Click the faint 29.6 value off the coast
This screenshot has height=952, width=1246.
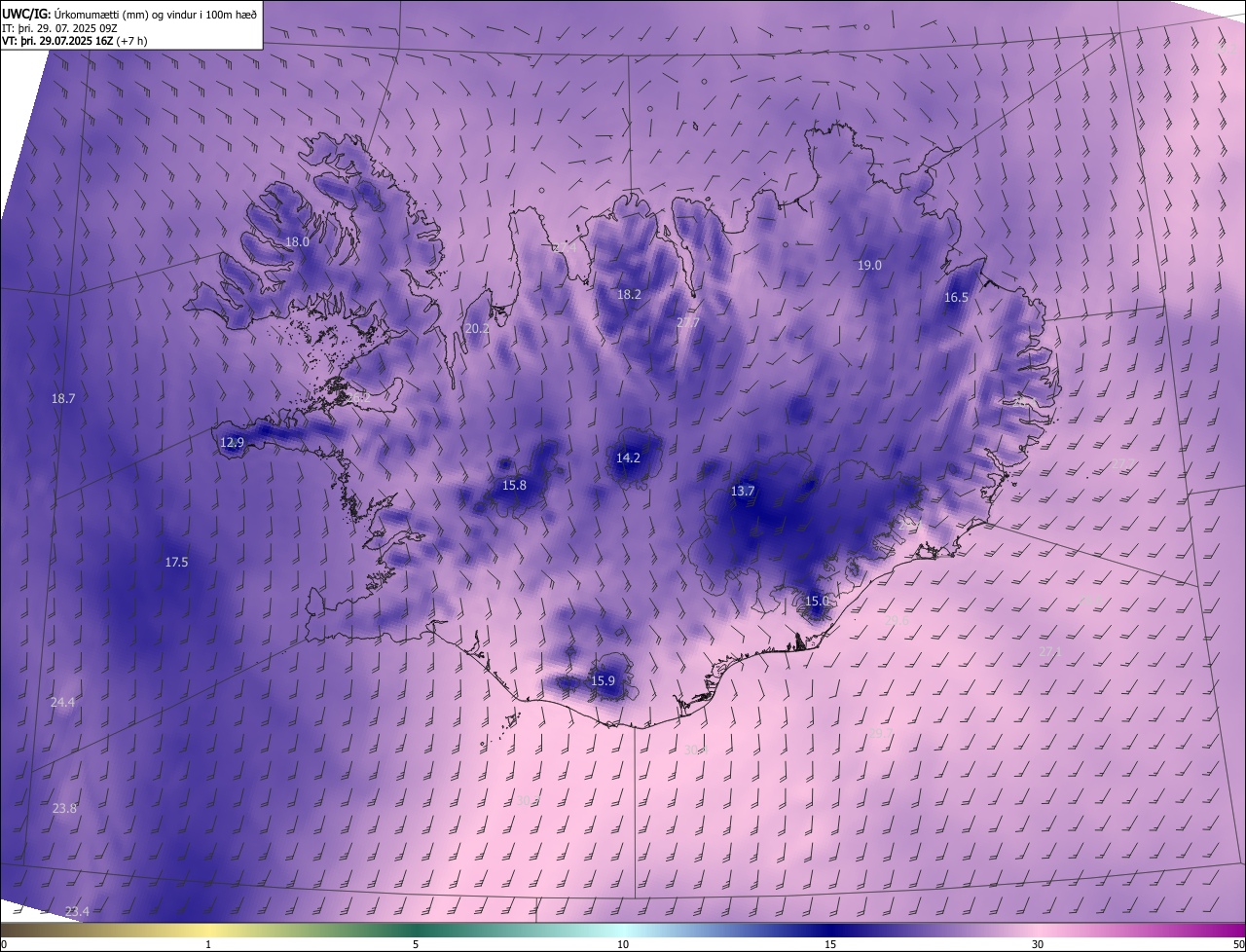pyautogui.click(x=897, y=620)
